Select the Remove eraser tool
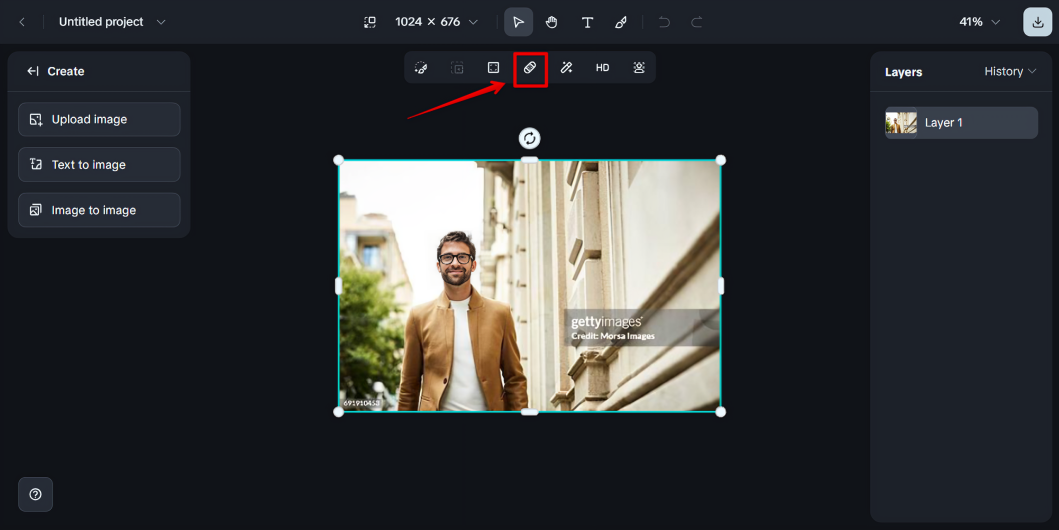 point(530,68)
